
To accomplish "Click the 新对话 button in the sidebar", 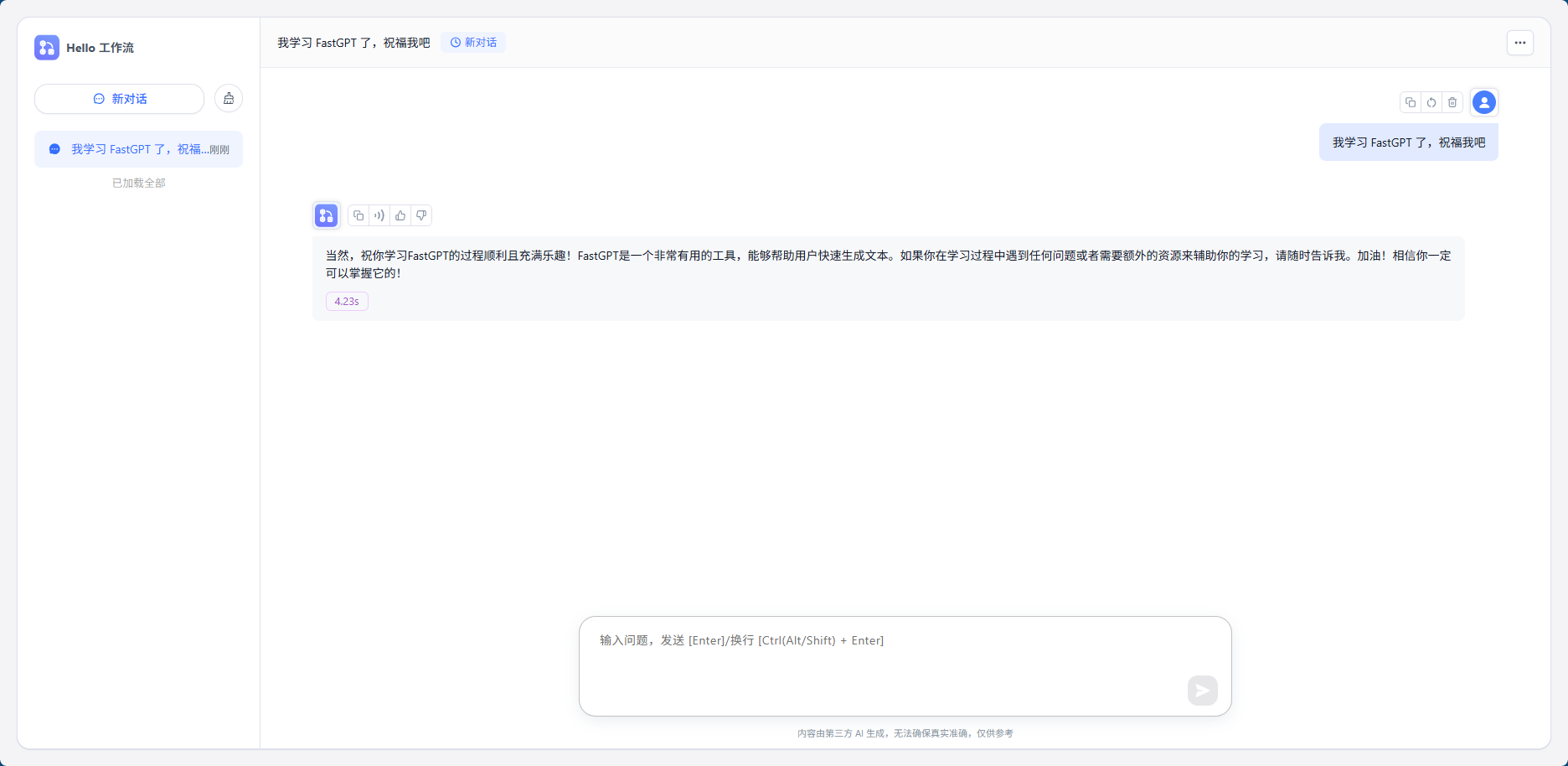I will (120, 99).
